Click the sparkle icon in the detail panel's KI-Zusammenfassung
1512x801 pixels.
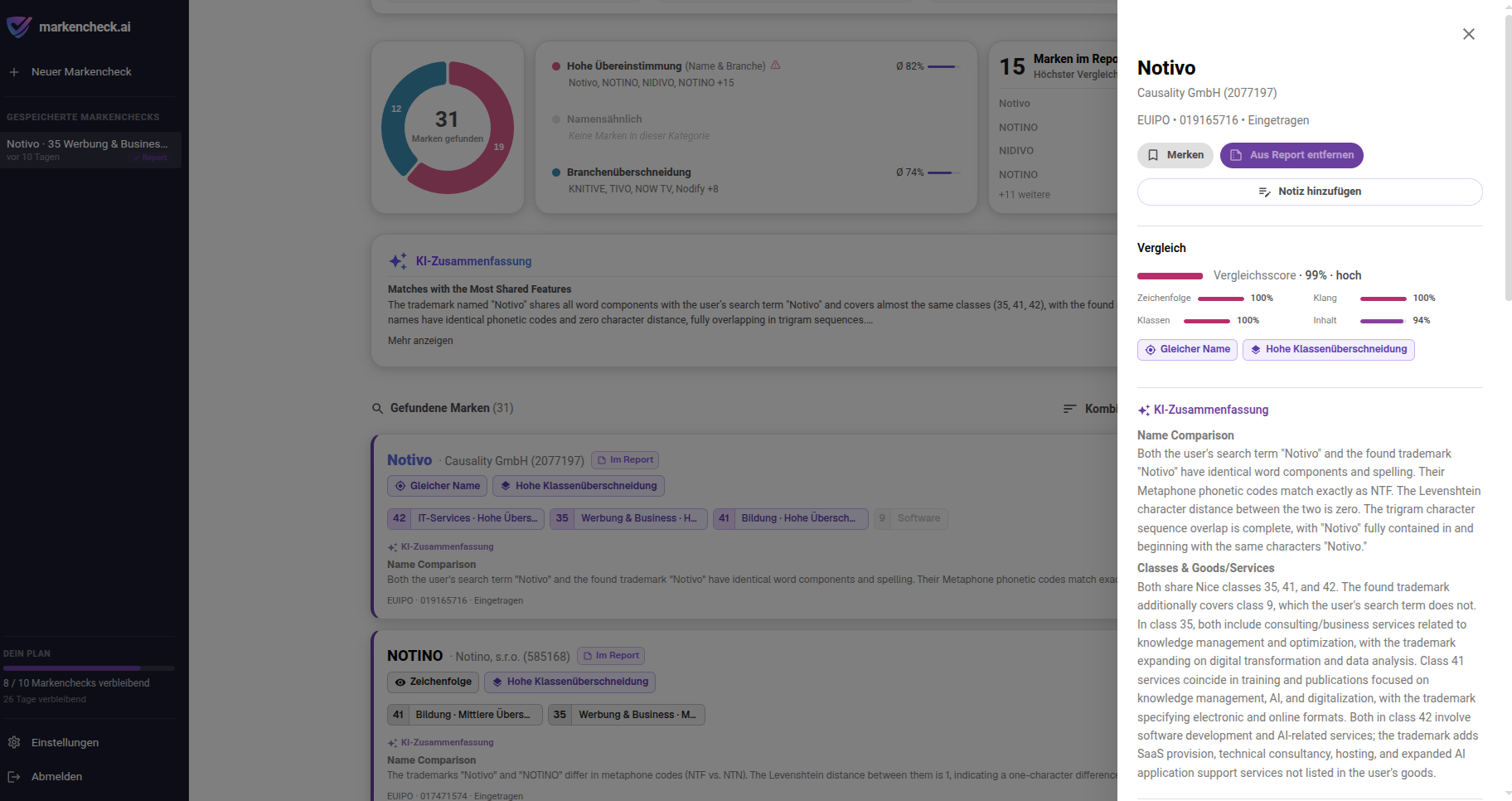[x=1143, y=410]
